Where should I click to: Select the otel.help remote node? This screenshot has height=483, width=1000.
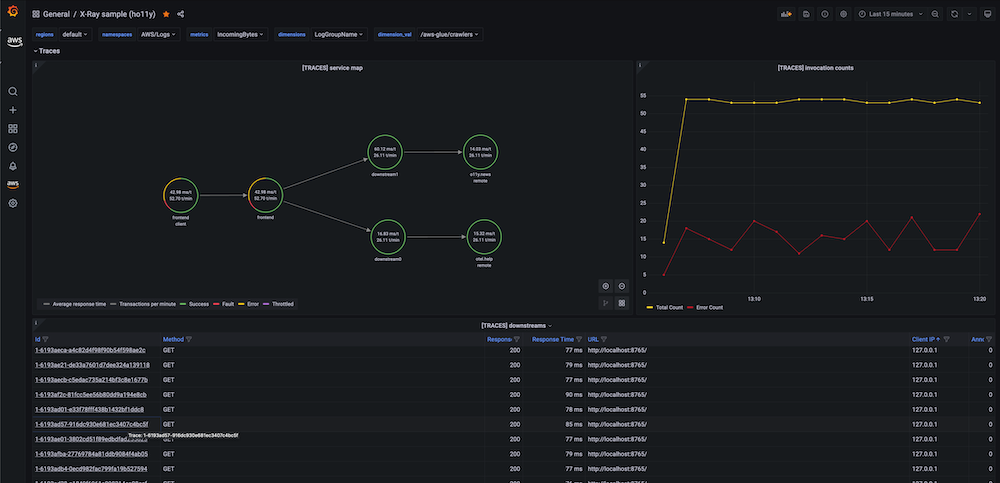[x=484, y=237]
